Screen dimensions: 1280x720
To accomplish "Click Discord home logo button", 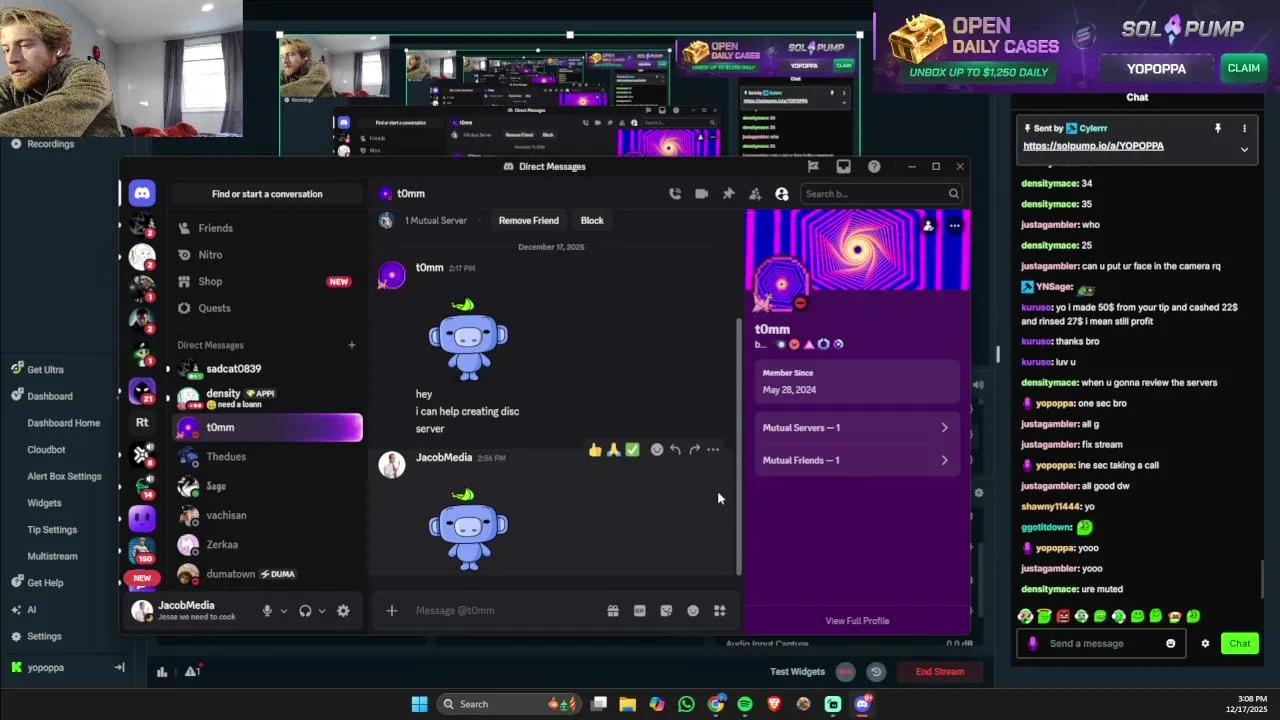I will tap(142, 193).
